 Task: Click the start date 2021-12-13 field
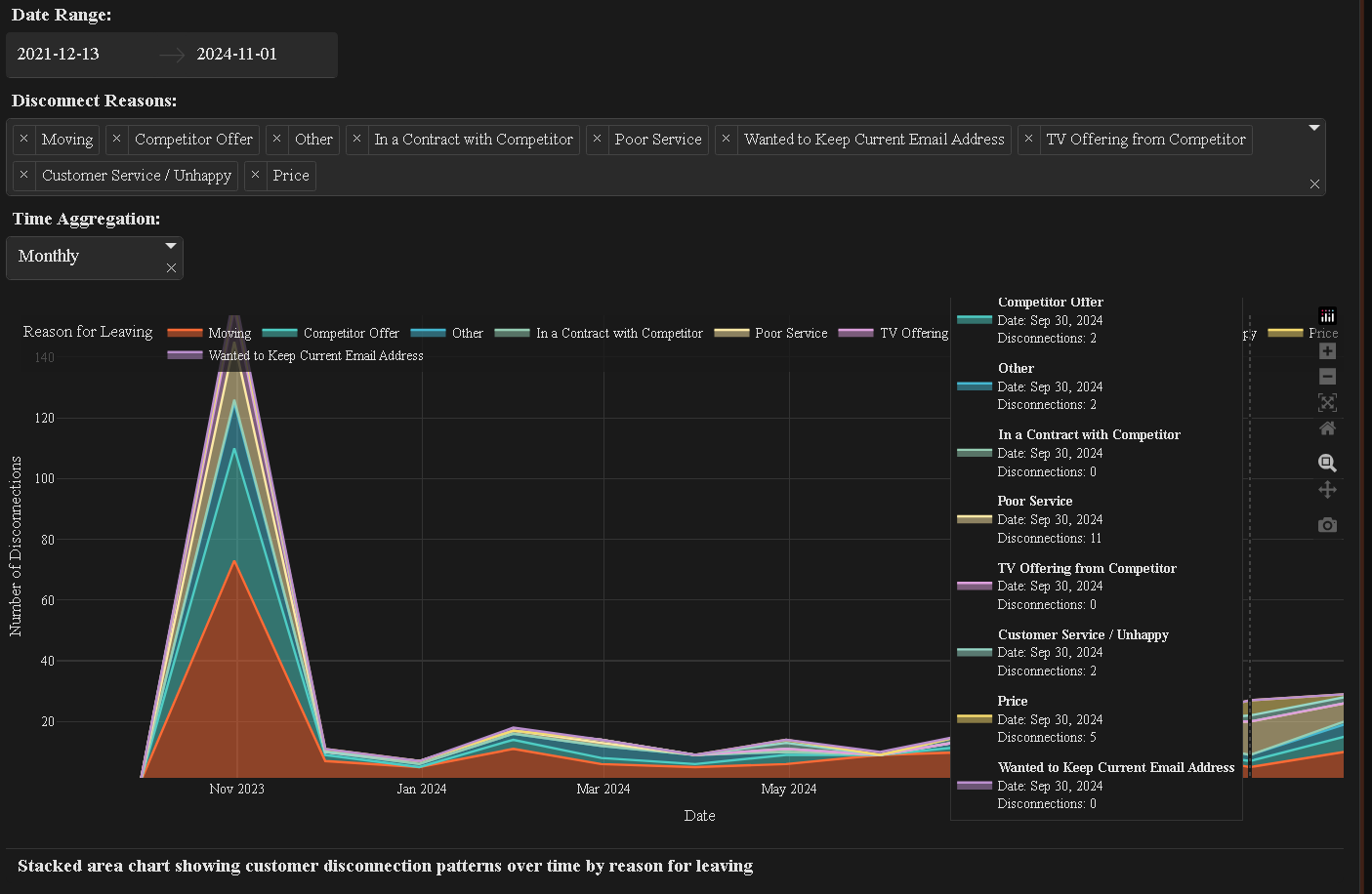click(x=59, y=55)
